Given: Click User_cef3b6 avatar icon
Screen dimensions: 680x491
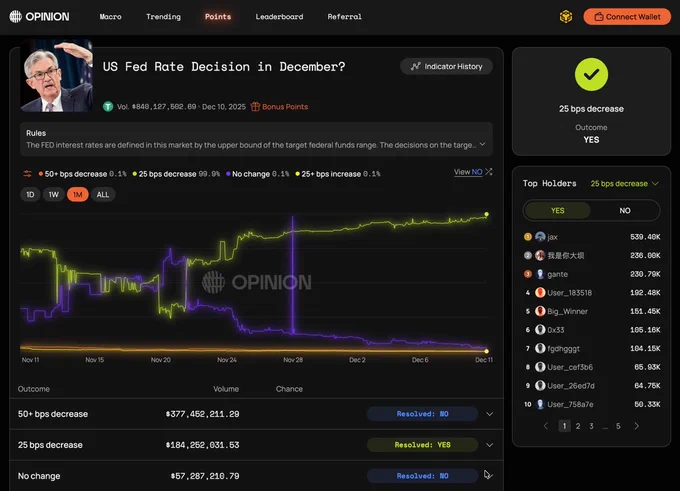Looking at the screenshot, I should (540, 367).
